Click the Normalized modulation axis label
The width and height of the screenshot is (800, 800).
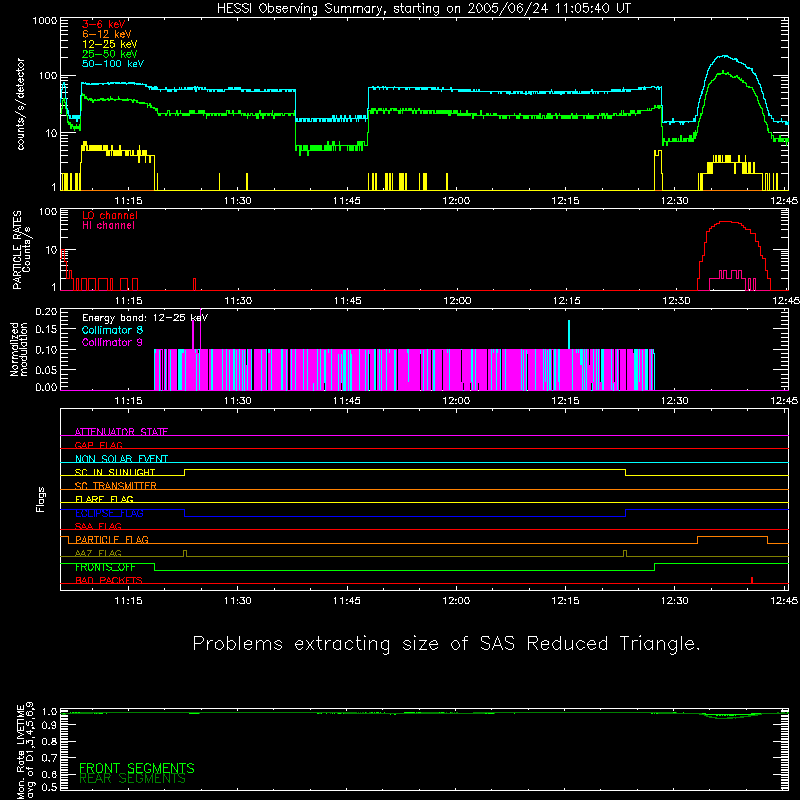pos(18,349)
